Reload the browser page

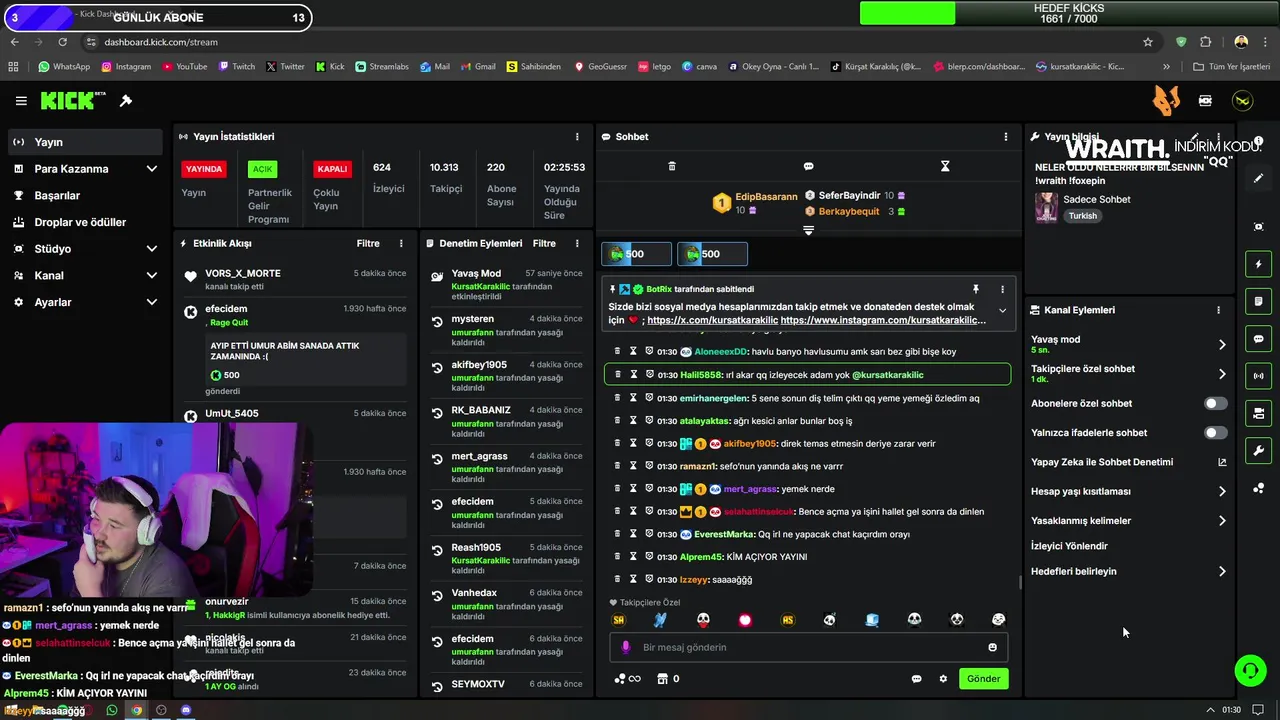coord(63,42)
